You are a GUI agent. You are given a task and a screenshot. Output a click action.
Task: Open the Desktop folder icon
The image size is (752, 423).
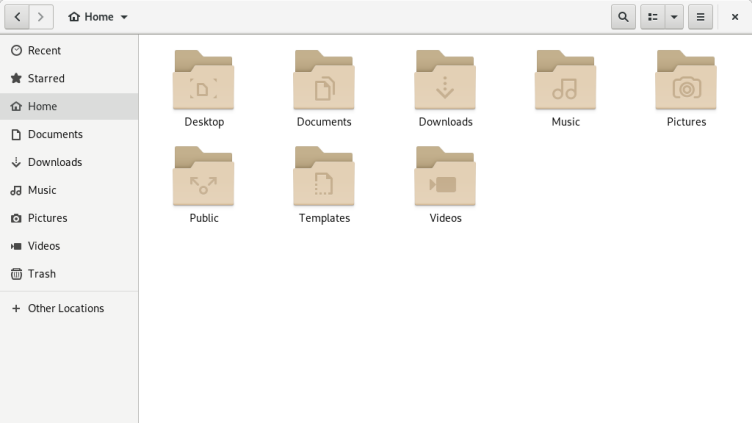coord(204,81)
